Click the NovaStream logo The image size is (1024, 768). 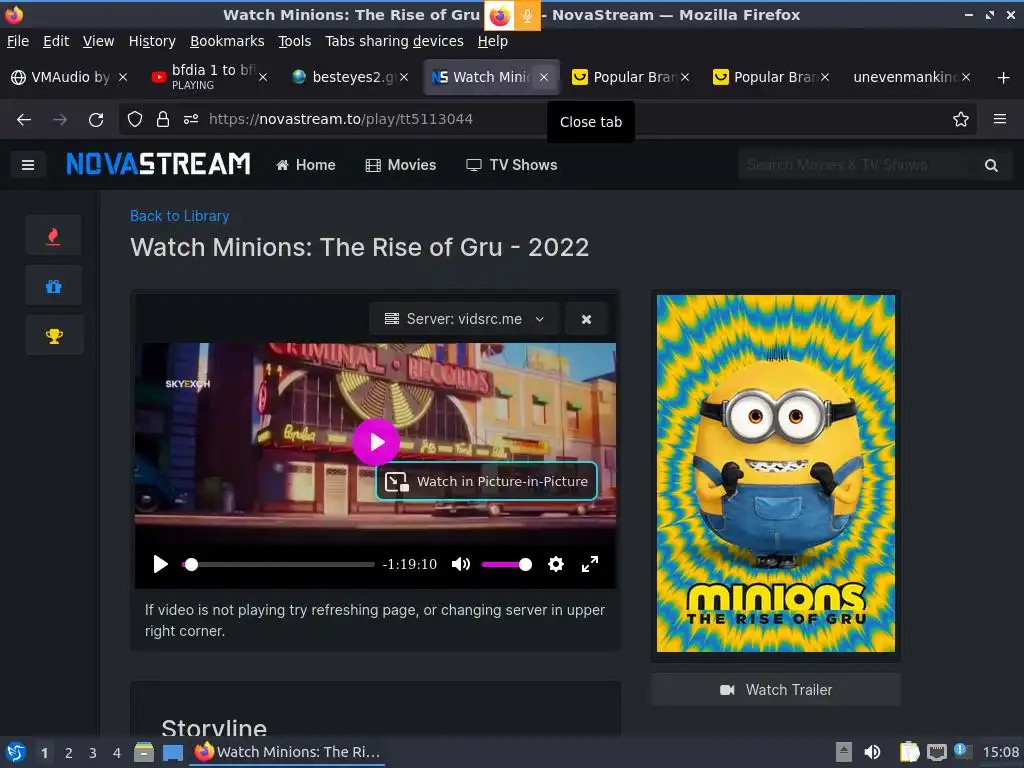pos(158,164)
